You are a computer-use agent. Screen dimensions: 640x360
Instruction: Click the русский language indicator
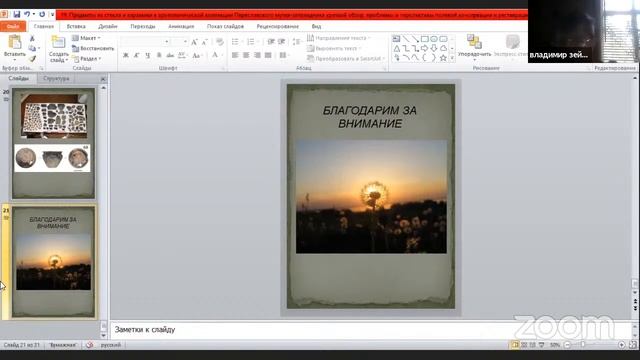111,345
